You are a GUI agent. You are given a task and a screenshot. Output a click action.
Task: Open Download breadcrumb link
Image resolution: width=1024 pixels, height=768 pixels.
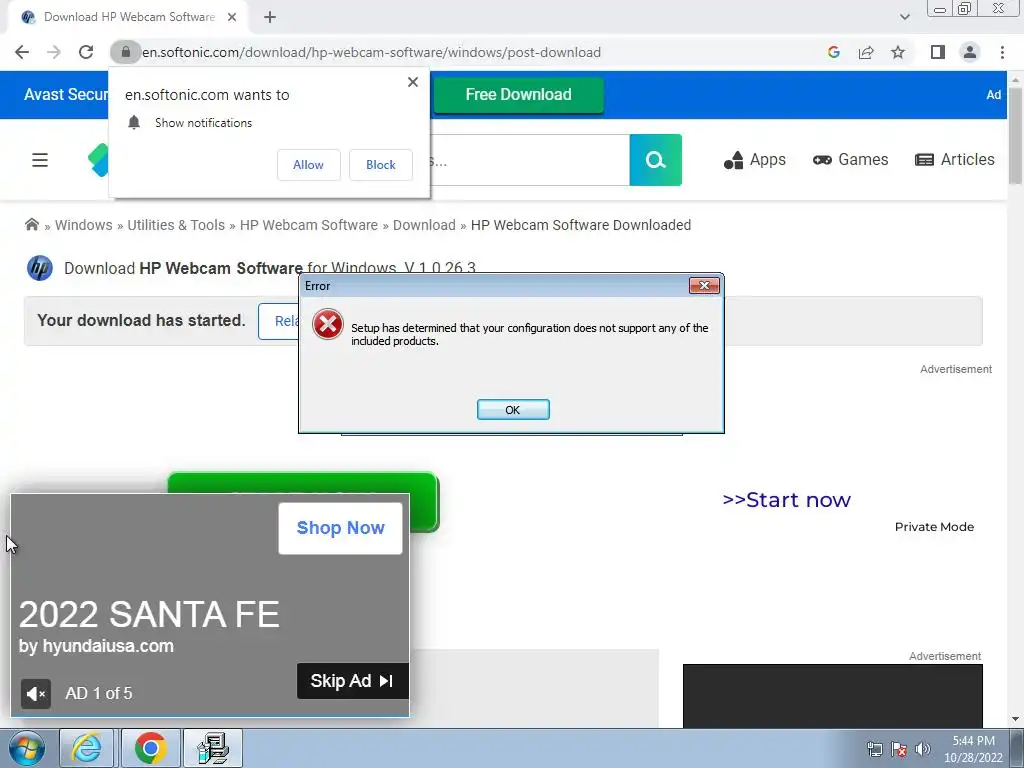[424, 225]
